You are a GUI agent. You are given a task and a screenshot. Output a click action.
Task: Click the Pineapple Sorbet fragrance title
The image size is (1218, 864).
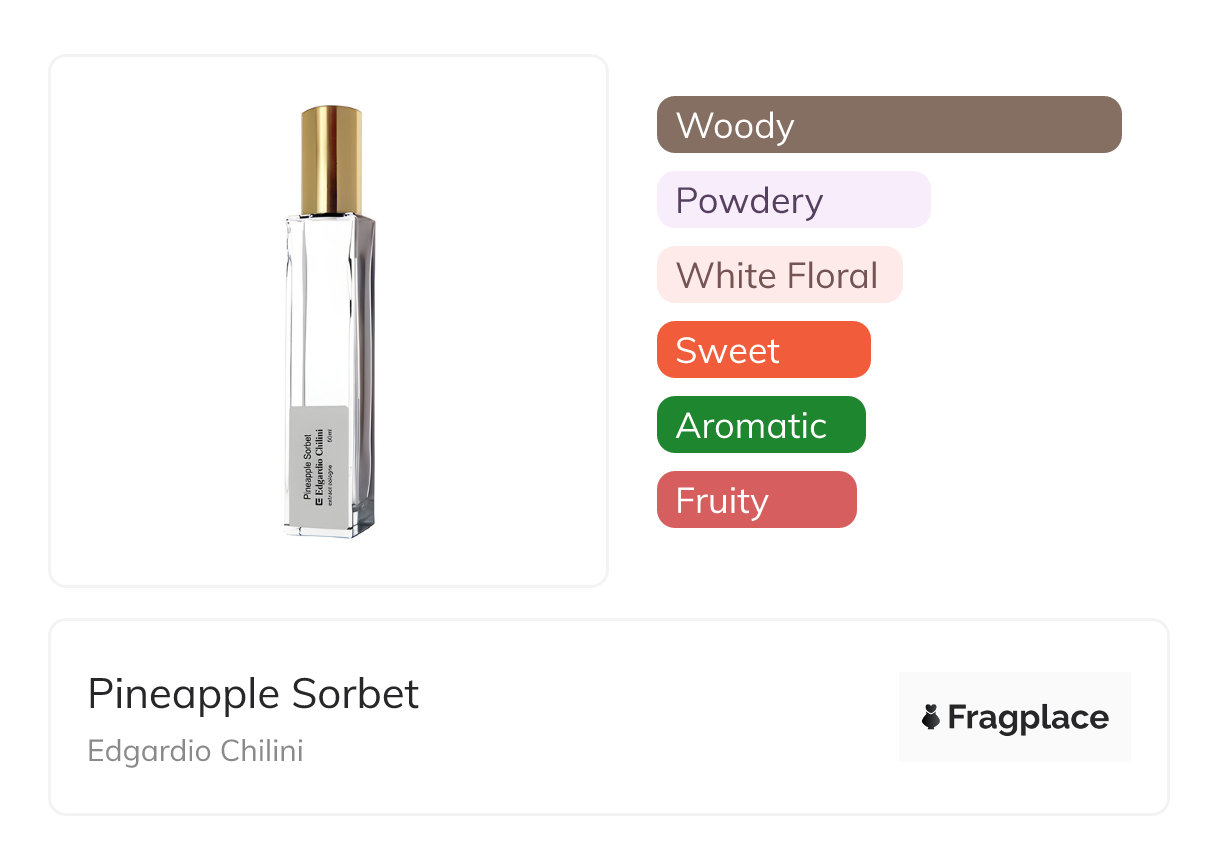click(x=254, y=694)
